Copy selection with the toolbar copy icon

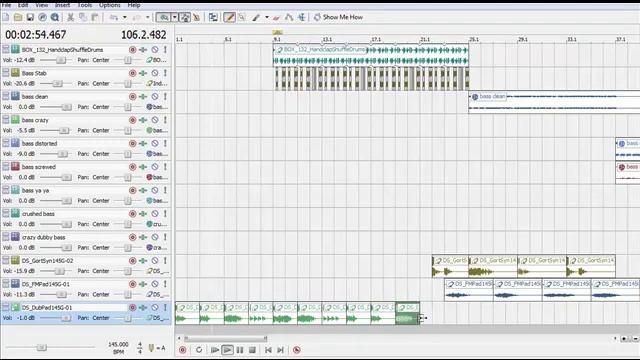(x=83, y=17)
